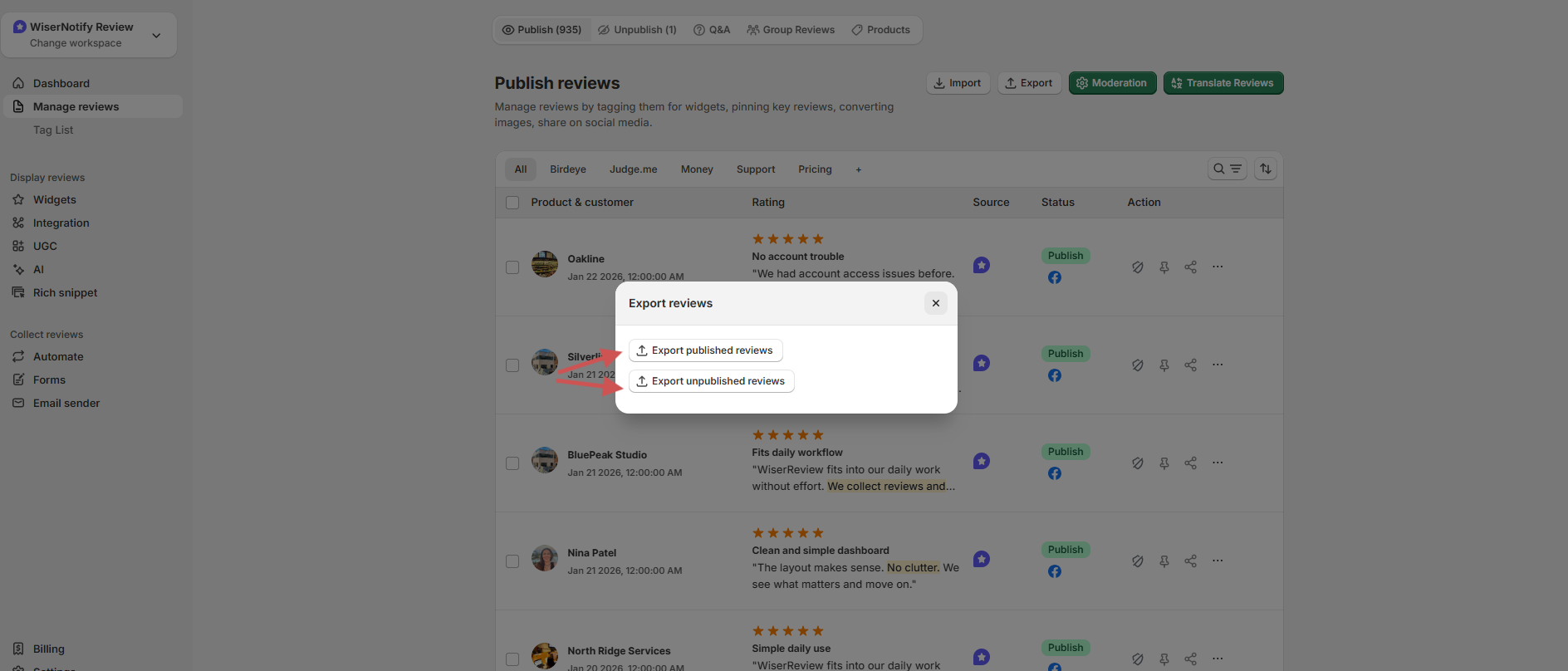
Task: Select the Judge.me filter tab
Action: (633, 169)
